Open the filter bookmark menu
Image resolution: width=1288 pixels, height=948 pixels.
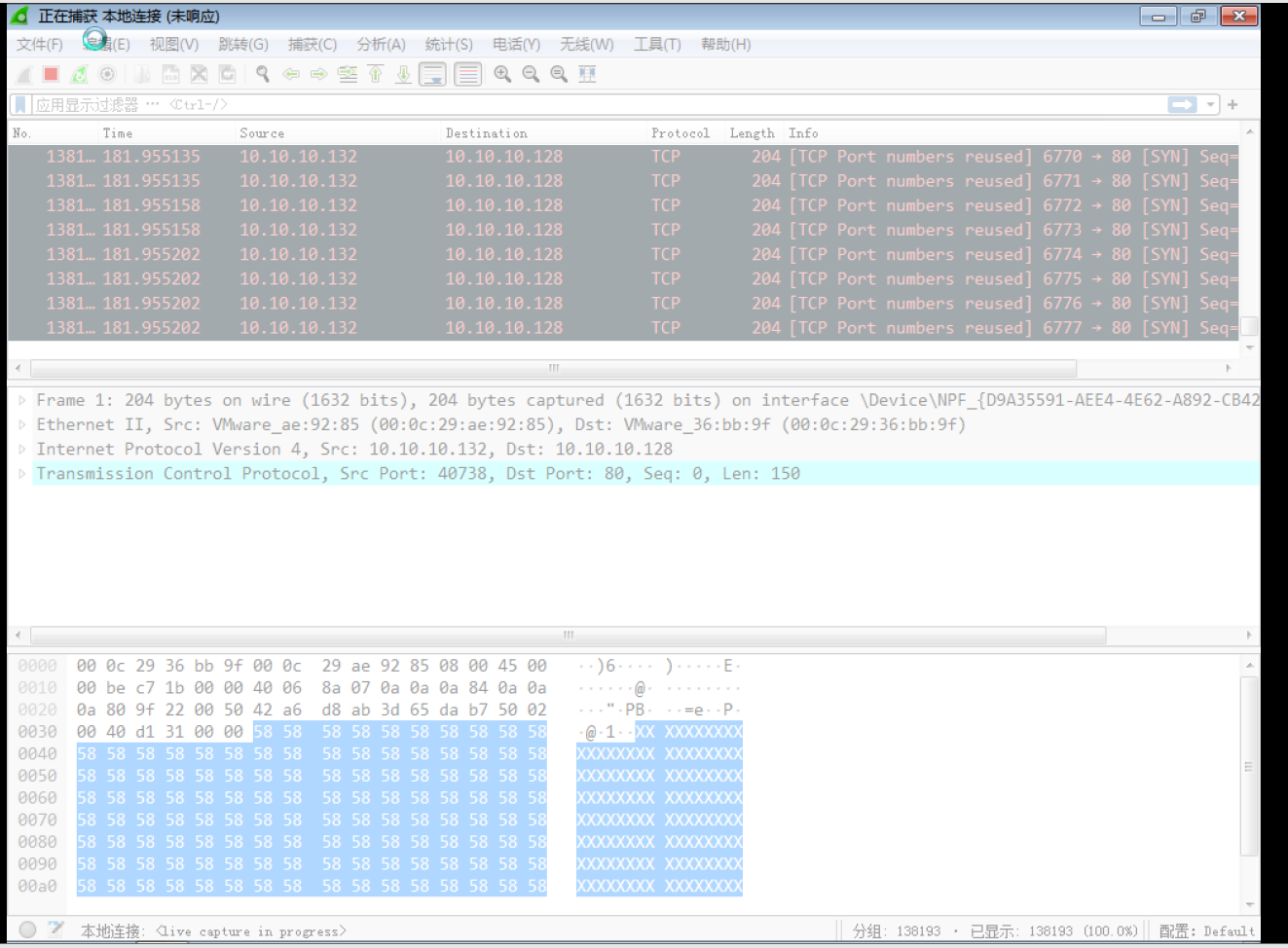pyautogui.click(x=19, y=104)
